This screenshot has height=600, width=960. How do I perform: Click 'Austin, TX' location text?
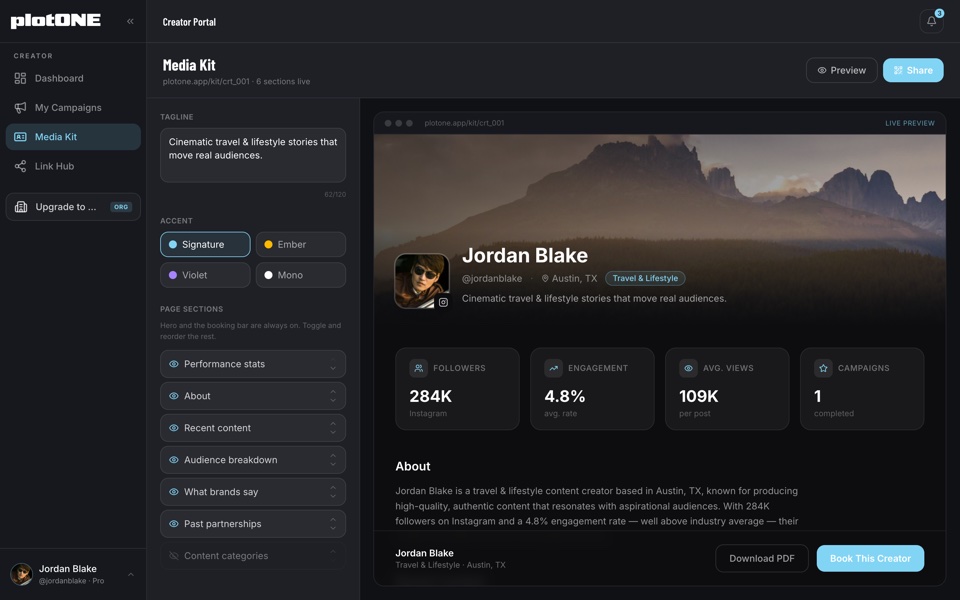tap(574, 279)
